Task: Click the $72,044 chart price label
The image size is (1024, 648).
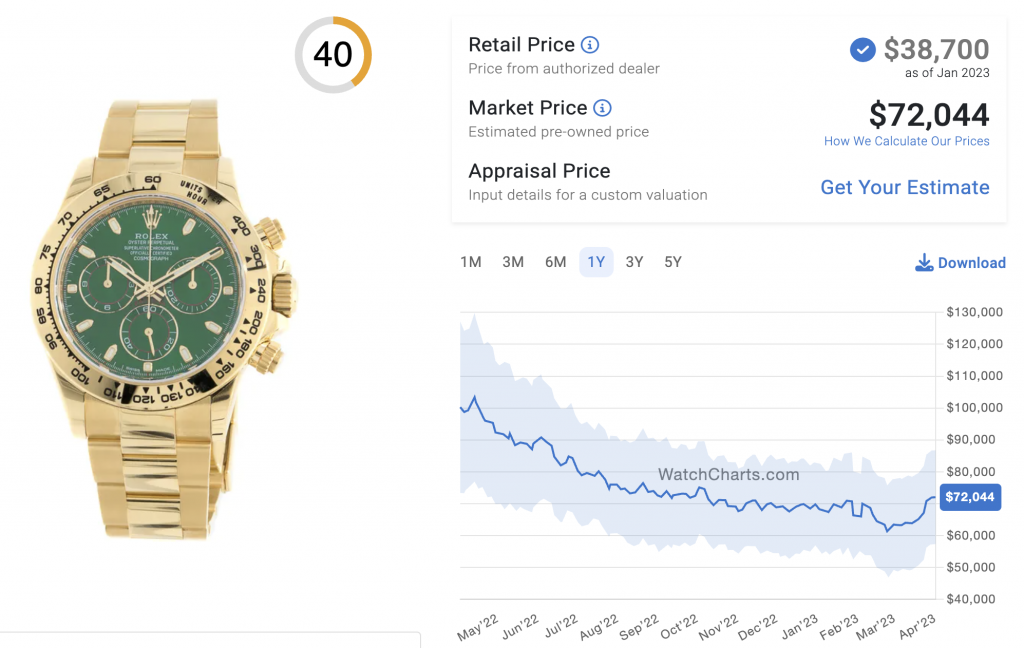Action: tap(970, 497)
